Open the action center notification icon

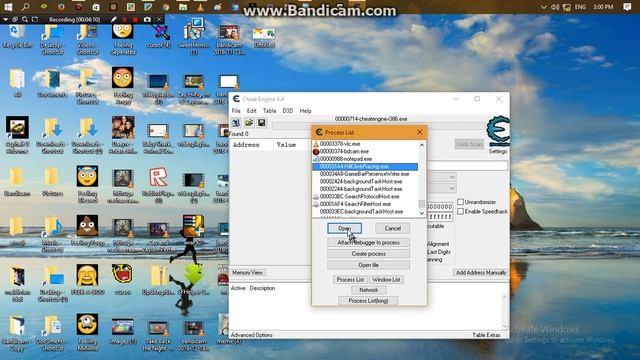(628, 7)
